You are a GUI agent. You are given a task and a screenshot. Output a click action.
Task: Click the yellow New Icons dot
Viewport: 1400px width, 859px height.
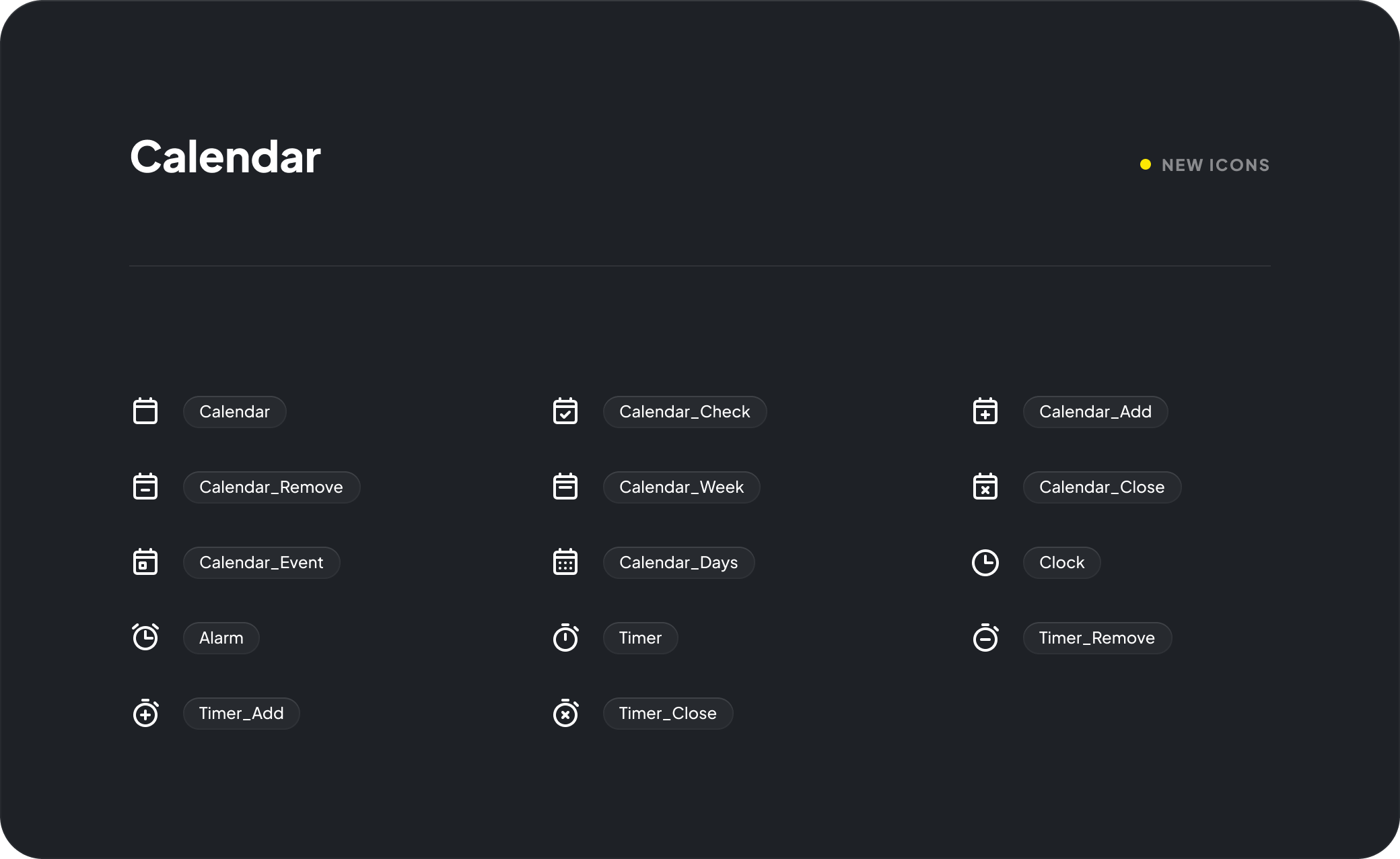pos(1146,165)
